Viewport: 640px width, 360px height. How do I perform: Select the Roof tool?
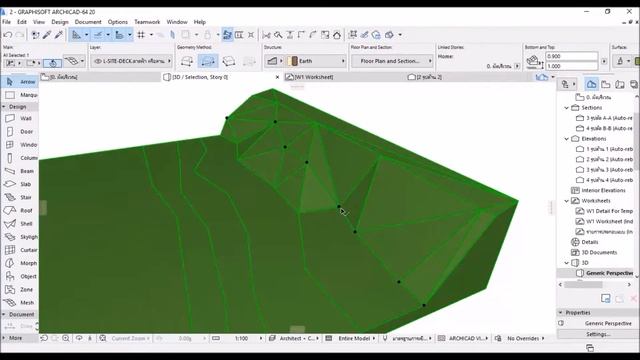20,210
